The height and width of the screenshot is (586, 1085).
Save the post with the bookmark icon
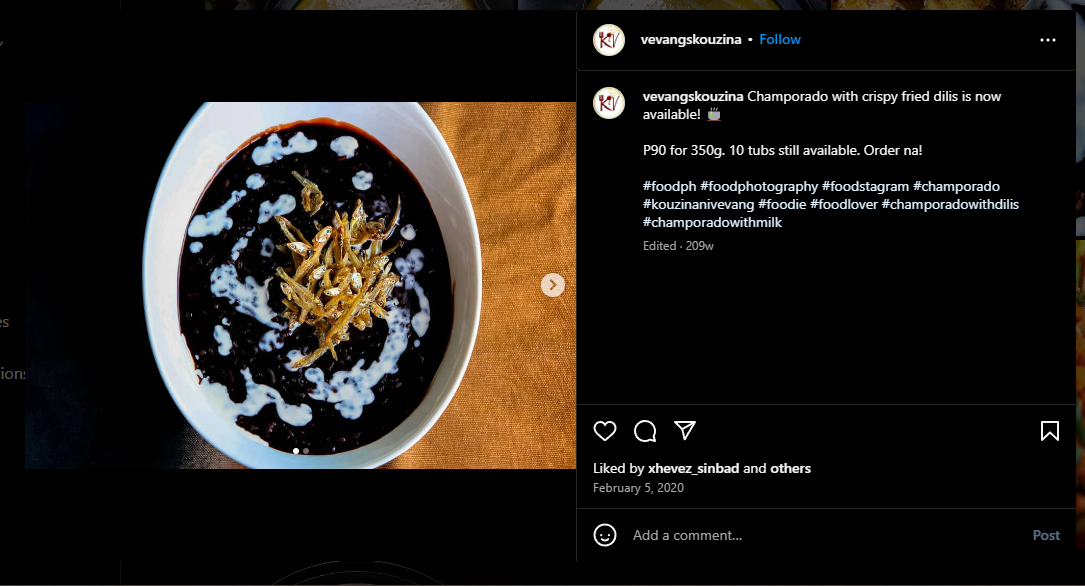[1049, 431]
